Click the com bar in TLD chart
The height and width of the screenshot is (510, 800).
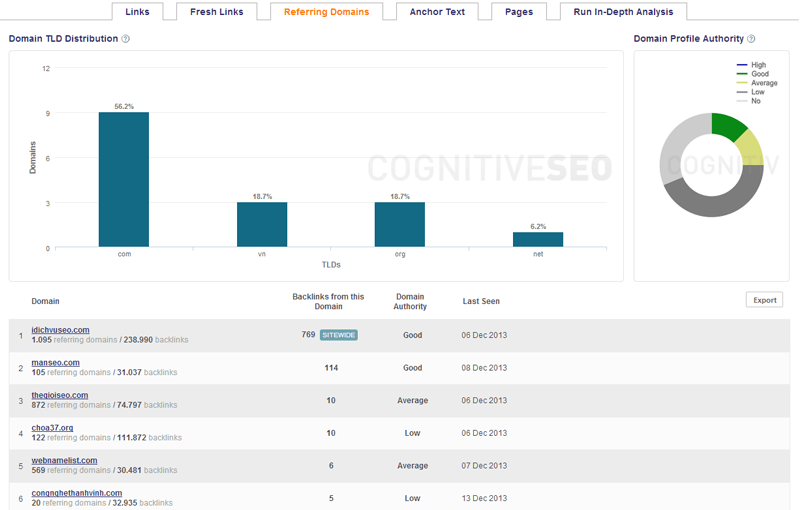coord(124,180)
